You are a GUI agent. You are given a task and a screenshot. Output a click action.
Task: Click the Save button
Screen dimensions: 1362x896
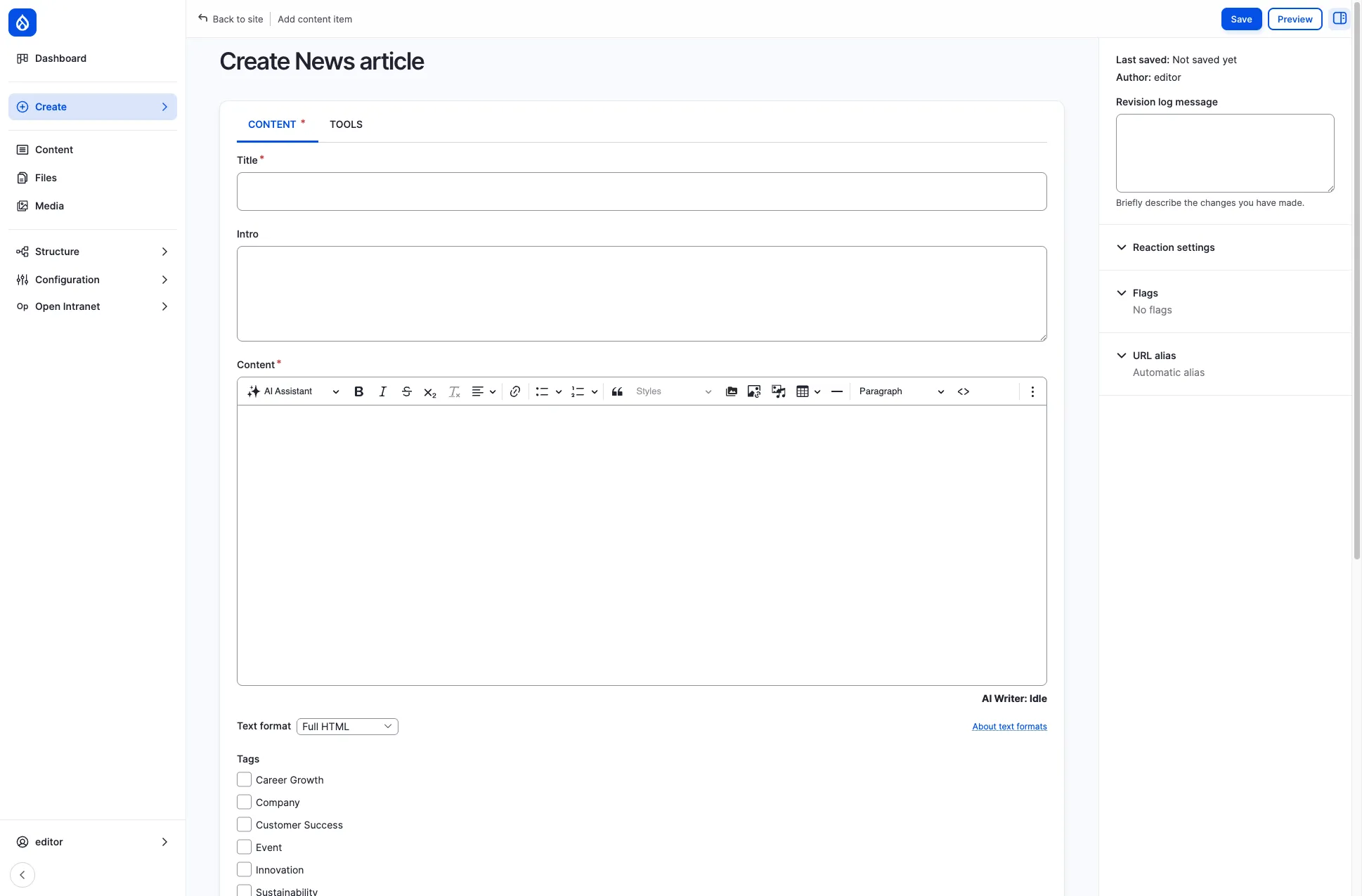click(1241, 19)
